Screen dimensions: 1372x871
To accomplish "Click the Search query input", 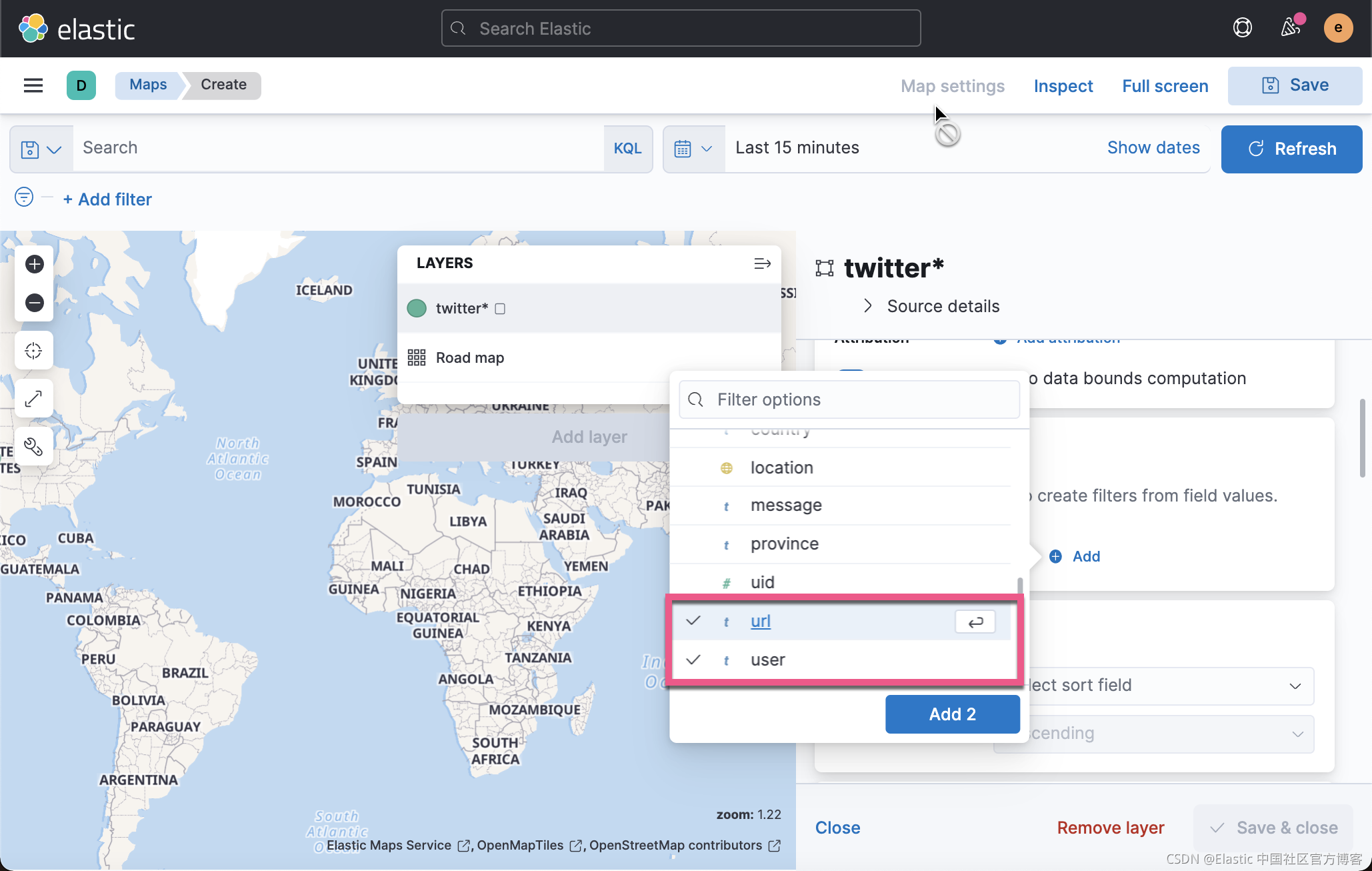I will pos(338,149).
